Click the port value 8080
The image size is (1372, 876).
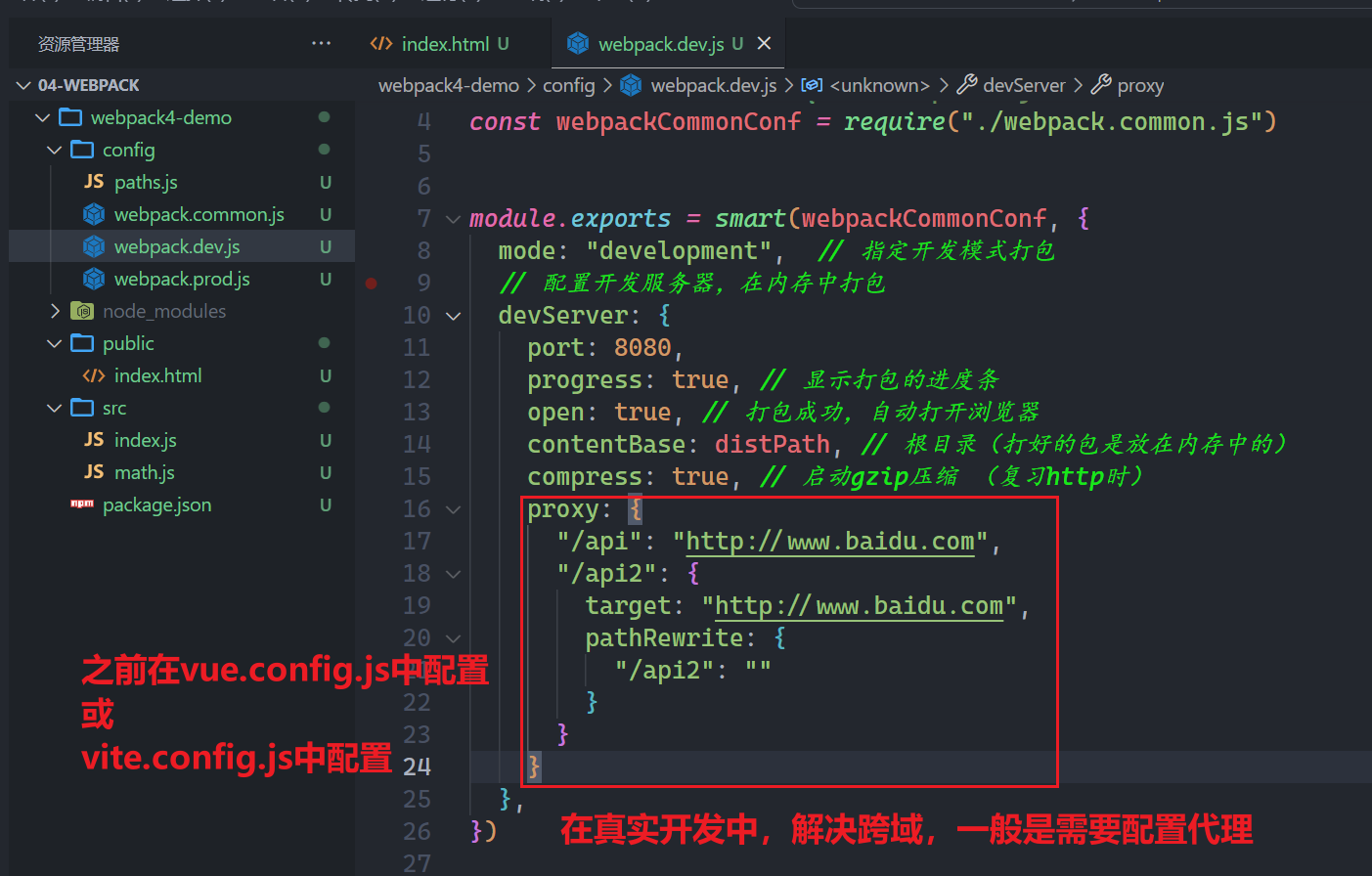(x=642, y=348)
